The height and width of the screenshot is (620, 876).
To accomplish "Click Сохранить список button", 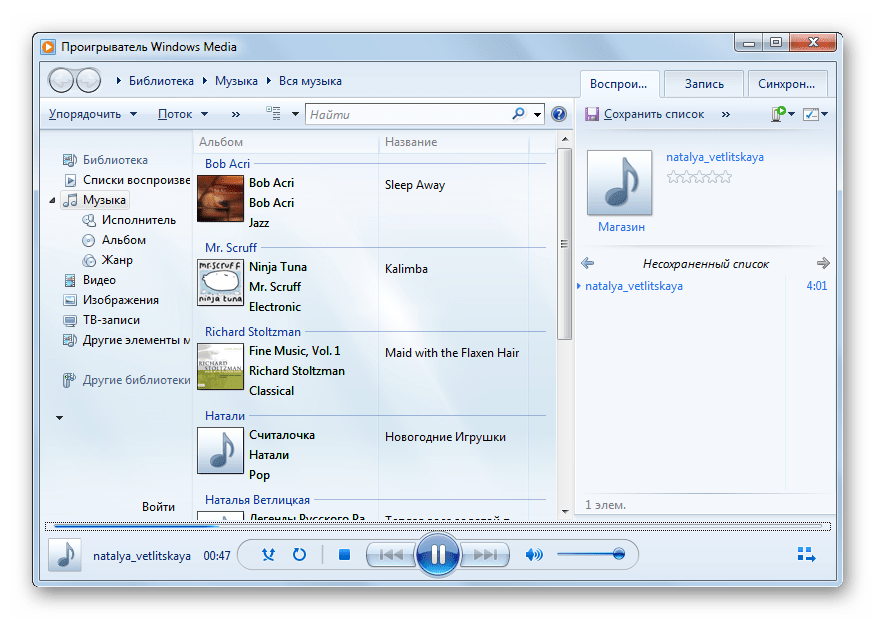I will [645, 114].
